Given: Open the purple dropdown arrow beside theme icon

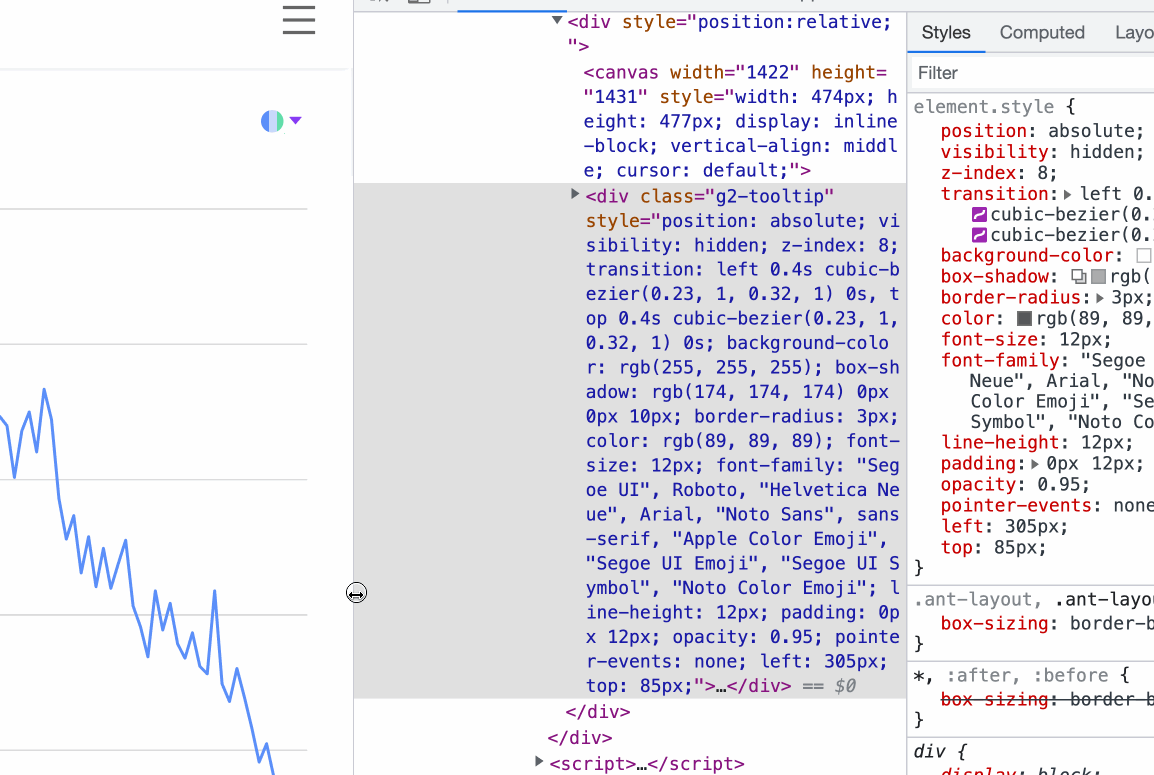Looking at the screenshot, I should [296, 120].
